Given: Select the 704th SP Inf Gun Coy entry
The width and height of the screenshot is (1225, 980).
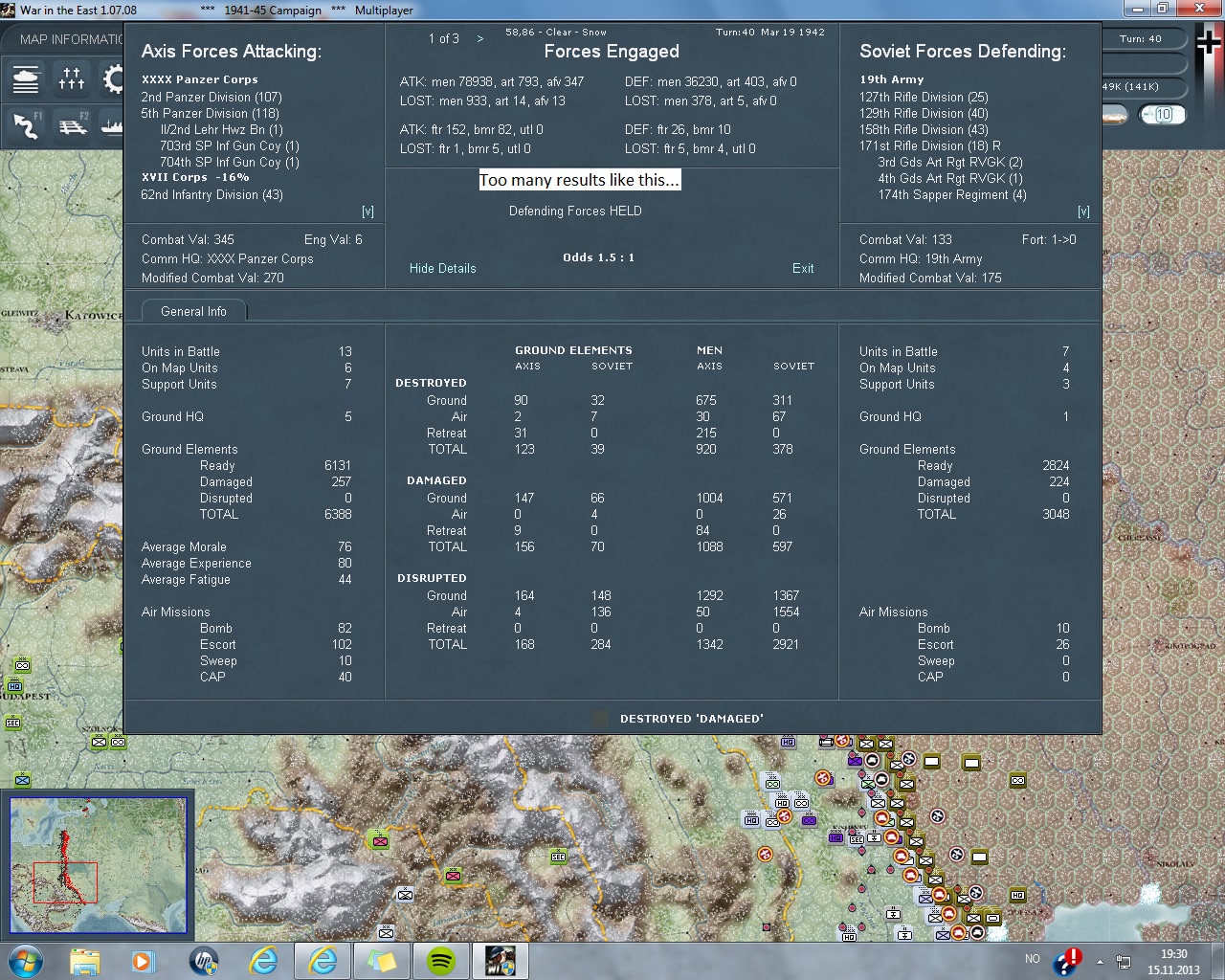Looking at the screenshot, I should point(230,162).
